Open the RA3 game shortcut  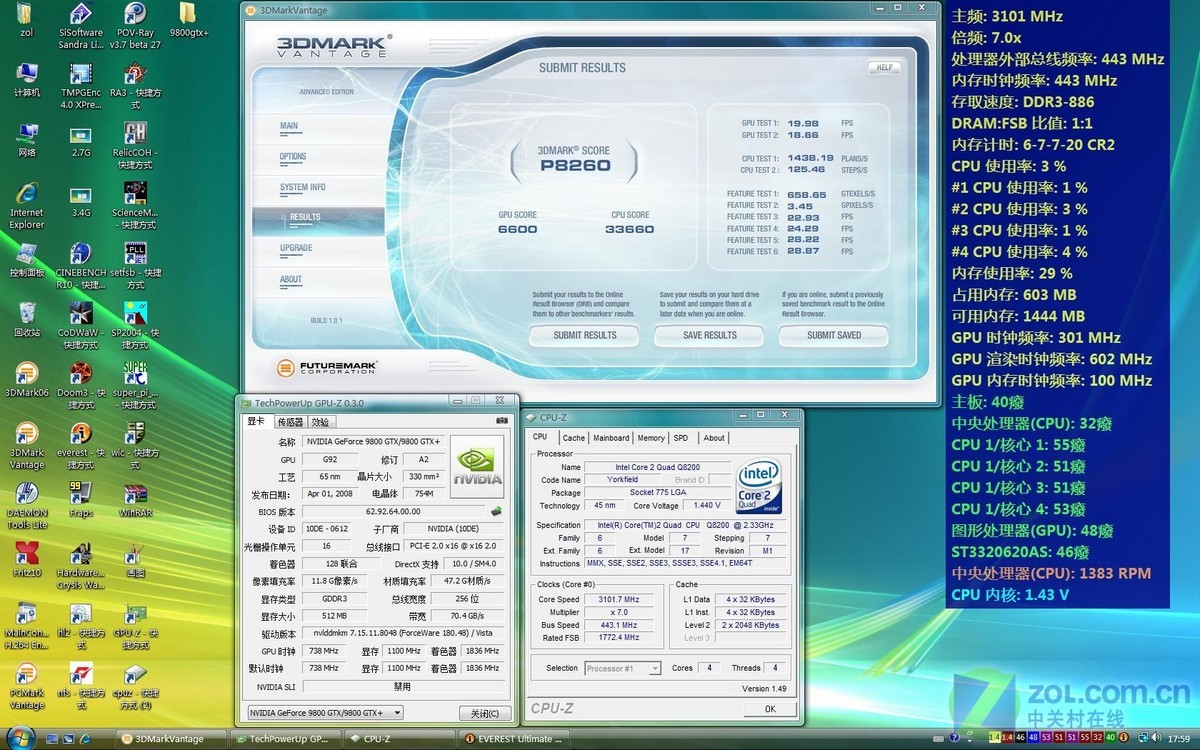coord(135,85)
